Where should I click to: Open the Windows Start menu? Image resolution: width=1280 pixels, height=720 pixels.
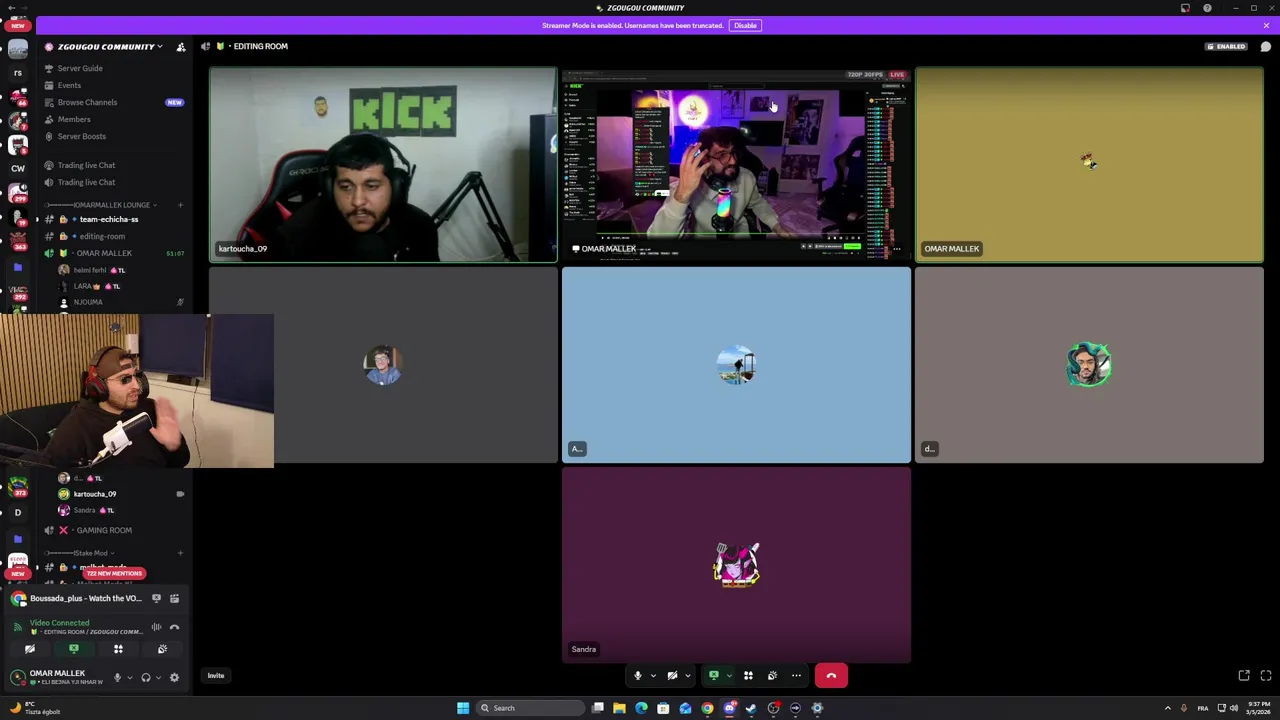click(x=463, y=708)
